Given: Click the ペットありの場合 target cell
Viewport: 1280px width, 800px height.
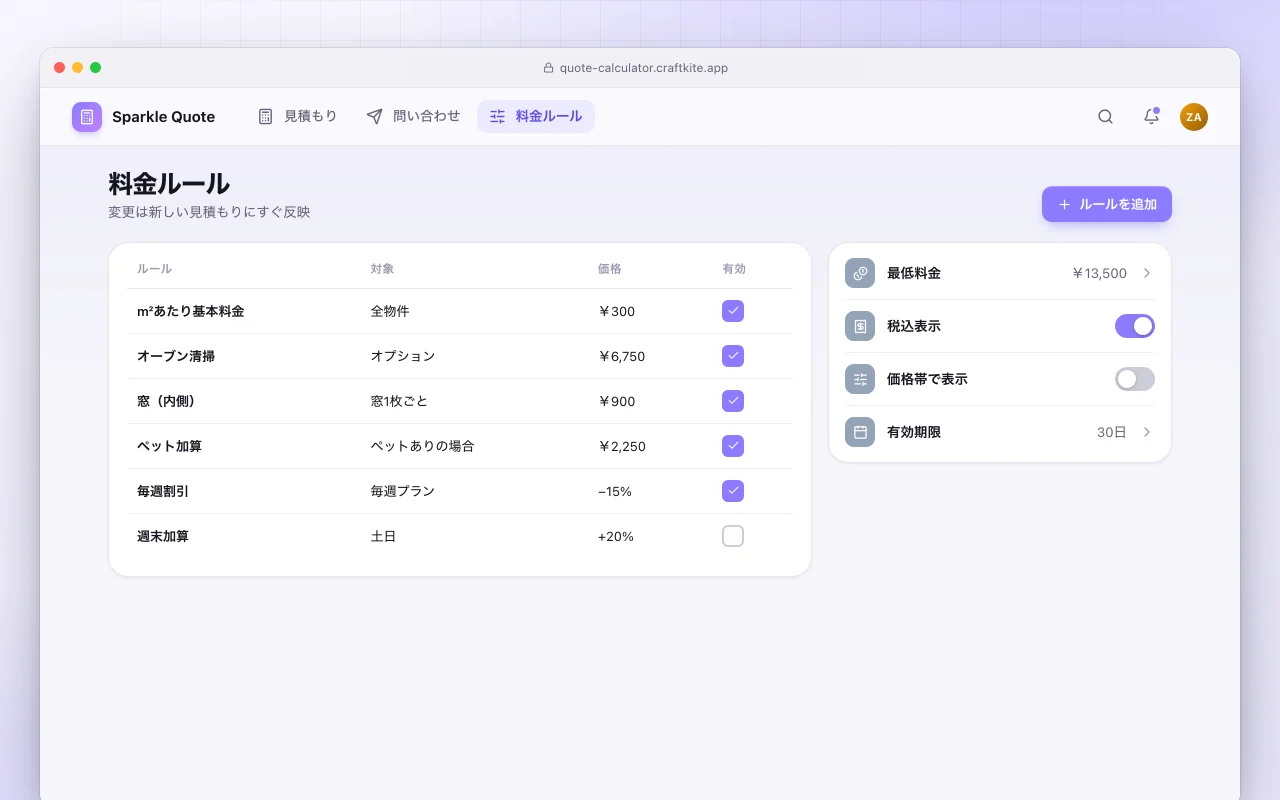Looking at the screenshot, I should coord(422,446).
